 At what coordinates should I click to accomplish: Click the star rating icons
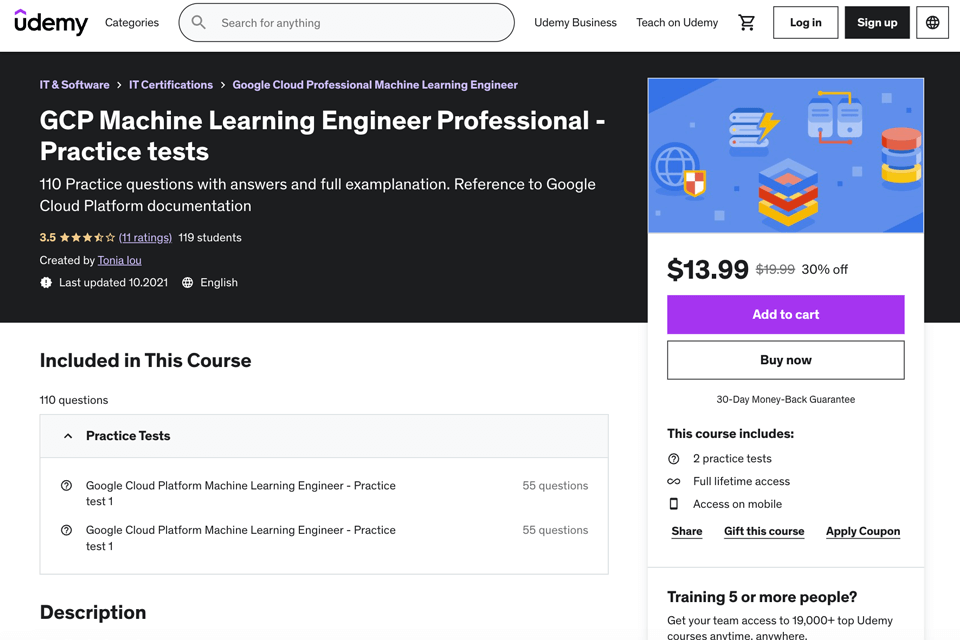pyautogui.click(x=87, y=238)
